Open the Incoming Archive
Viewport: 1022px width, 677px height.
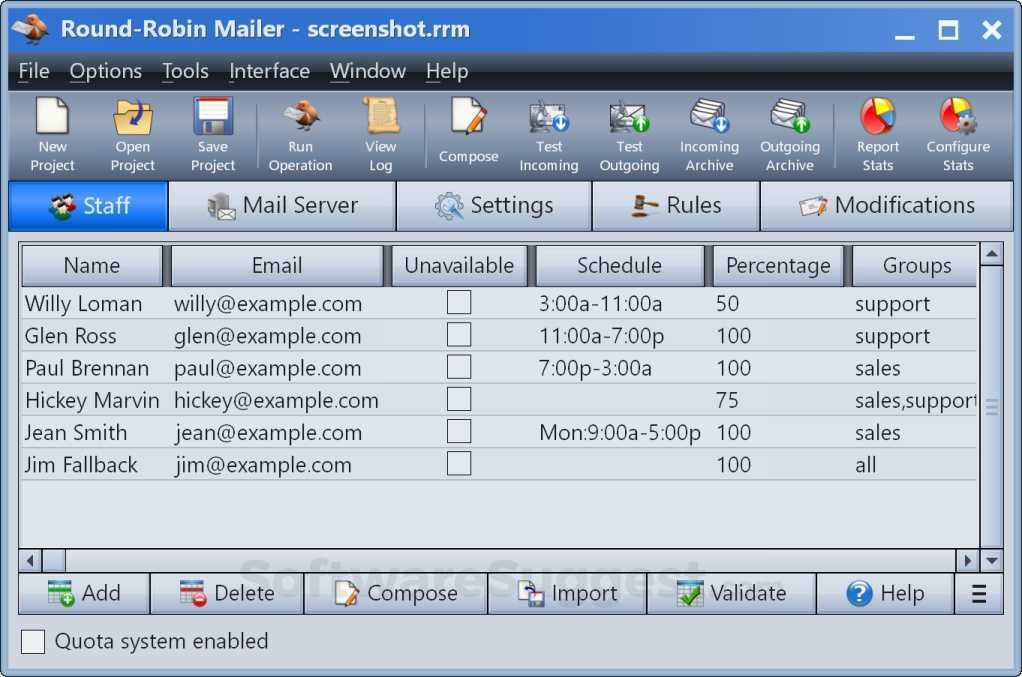pyautogui.click(x=709, y=136)
